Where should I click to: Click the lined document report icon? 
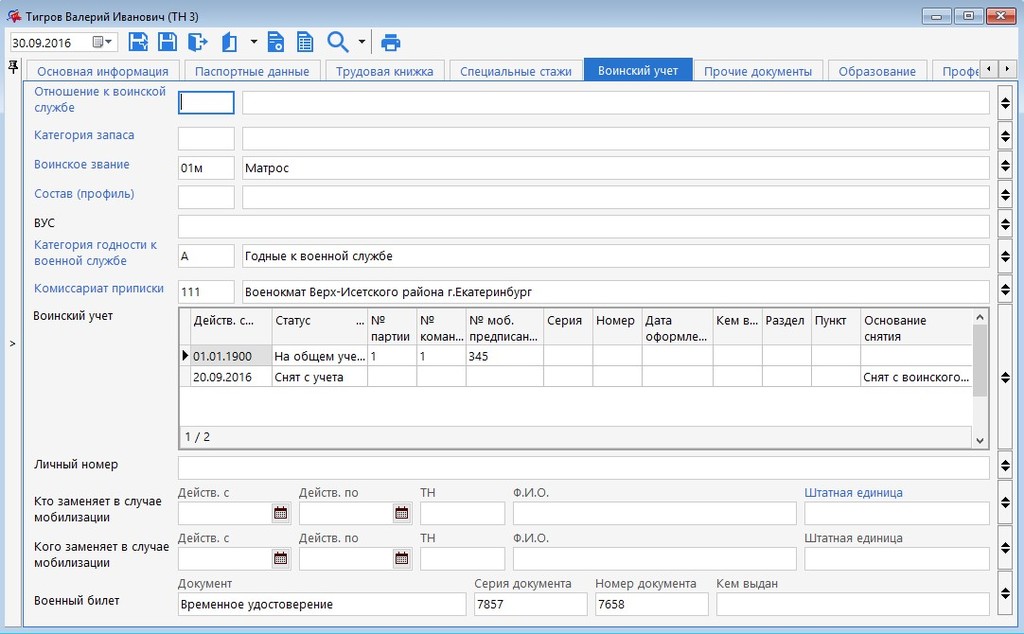click(304, 42)
